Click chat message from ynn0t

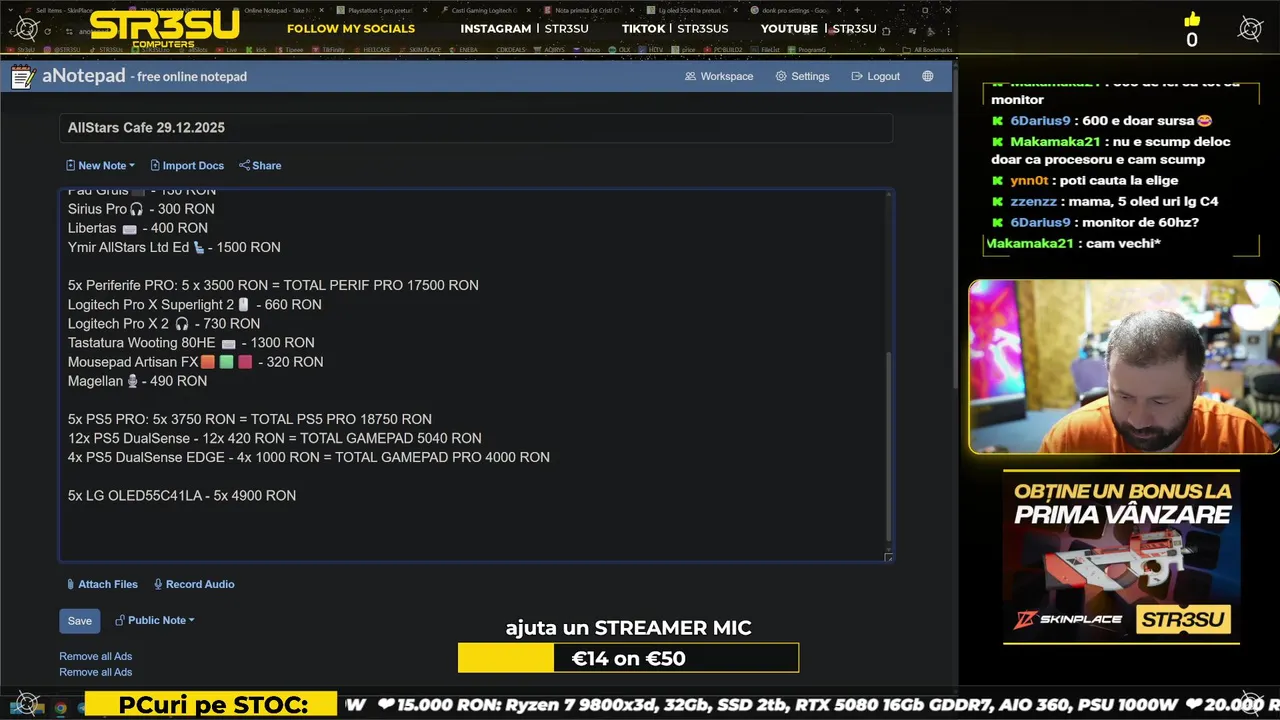click(1085, 181)
